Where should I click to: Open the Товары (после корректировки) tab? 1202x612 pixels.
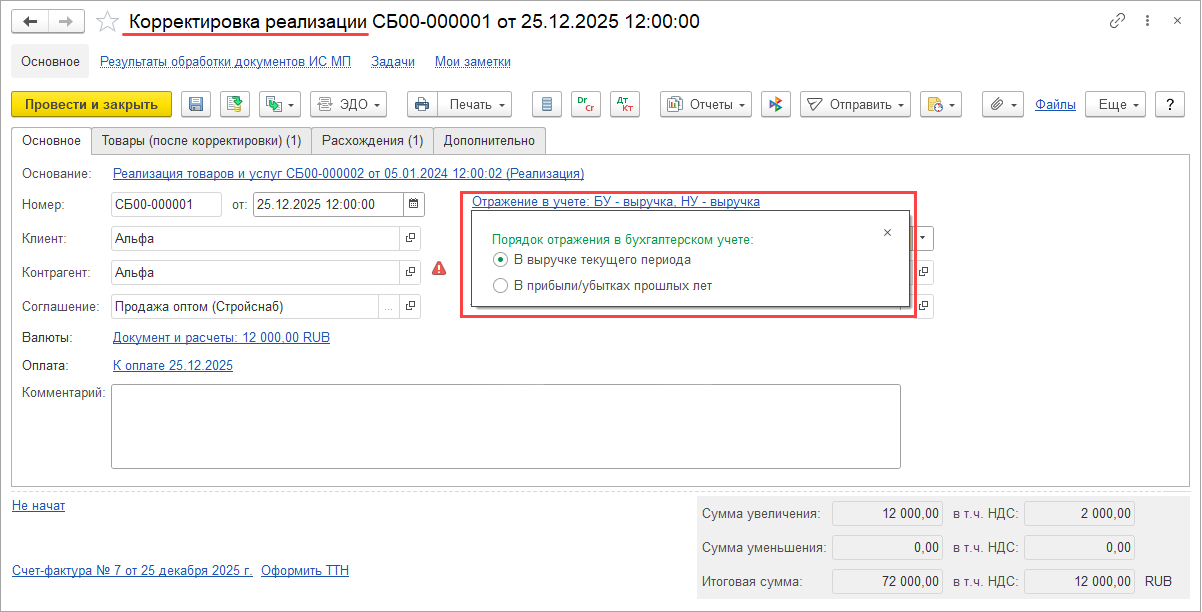[201, 141]
